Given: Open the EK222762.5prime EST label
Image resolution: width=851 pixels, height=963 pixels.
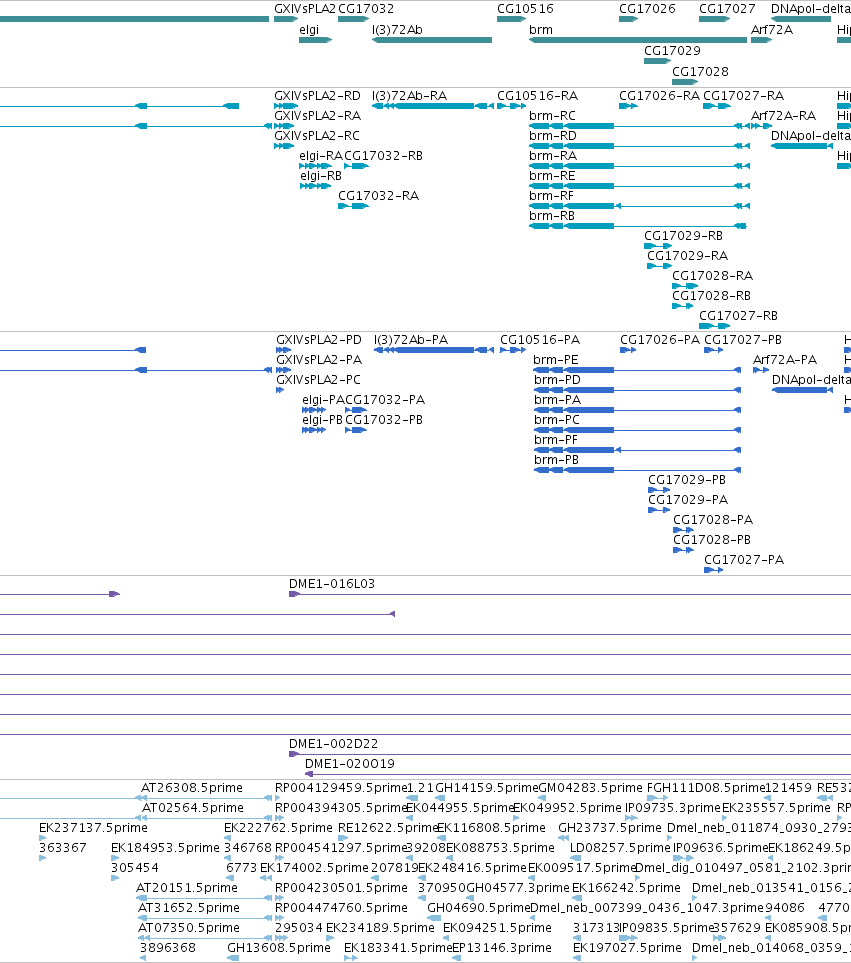Looking at the screenshot, I should [x=278, y=828].
